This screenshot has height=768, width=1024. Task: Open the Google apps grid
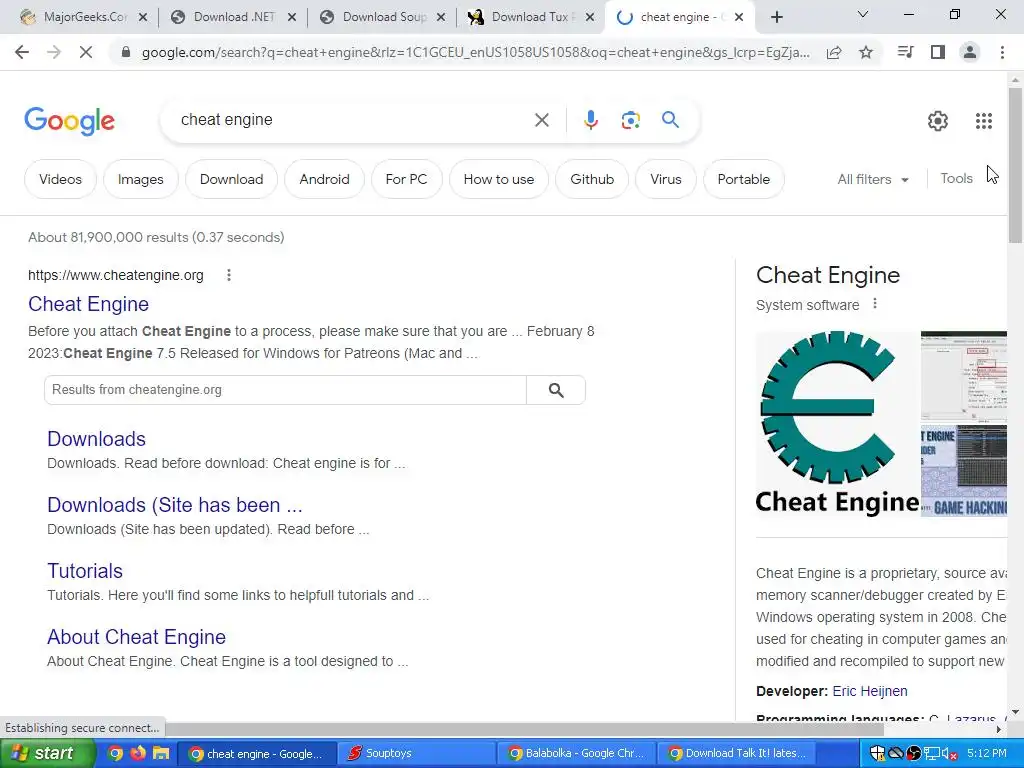pyautogui.click(x=984, y=121)
